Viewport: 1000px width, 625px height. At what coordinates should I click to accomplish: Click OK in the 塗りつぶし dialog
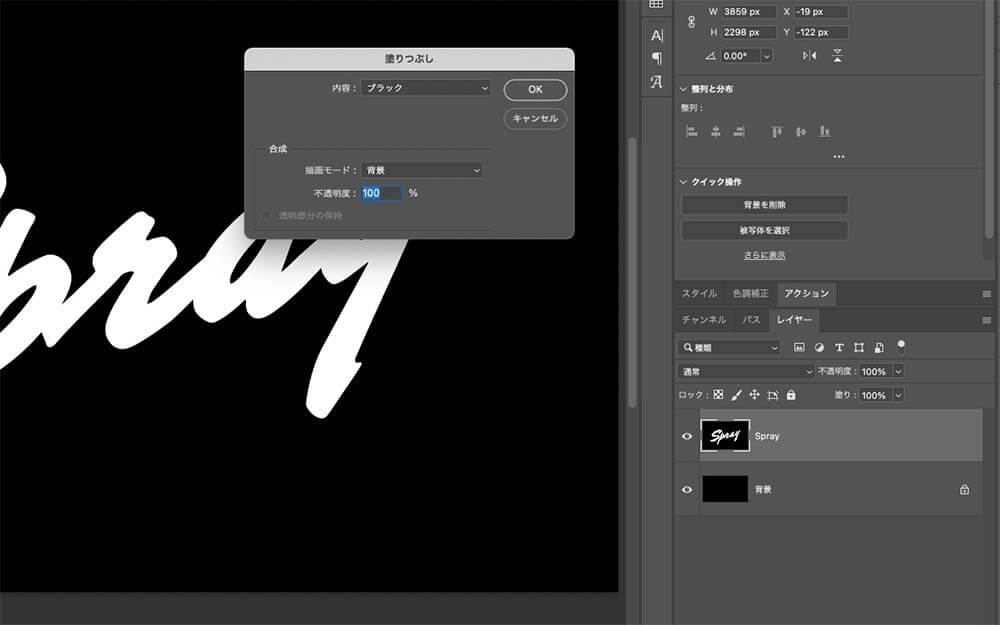coord(534,88)
